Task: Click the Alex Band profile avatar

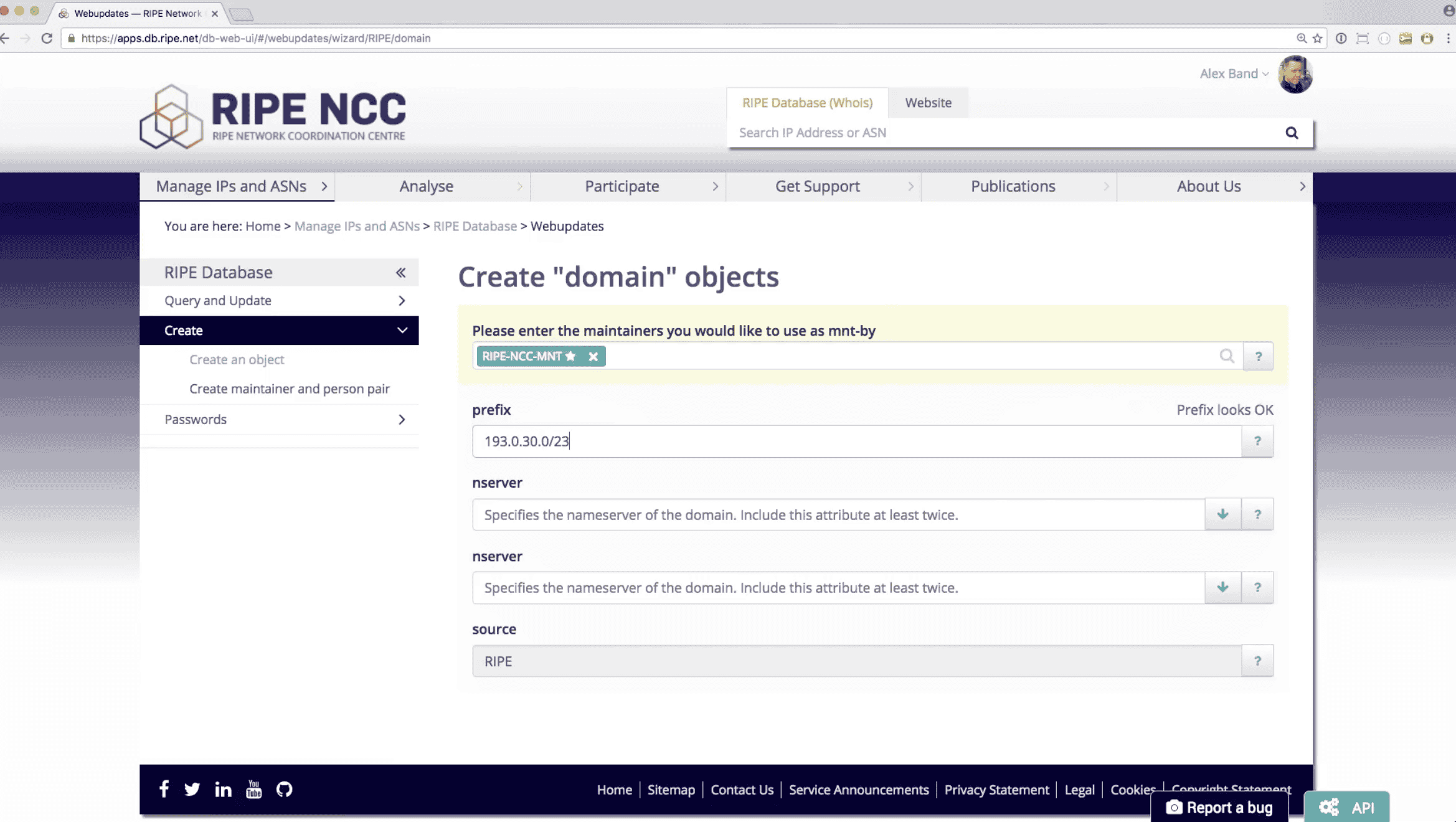Action: 1295,74
